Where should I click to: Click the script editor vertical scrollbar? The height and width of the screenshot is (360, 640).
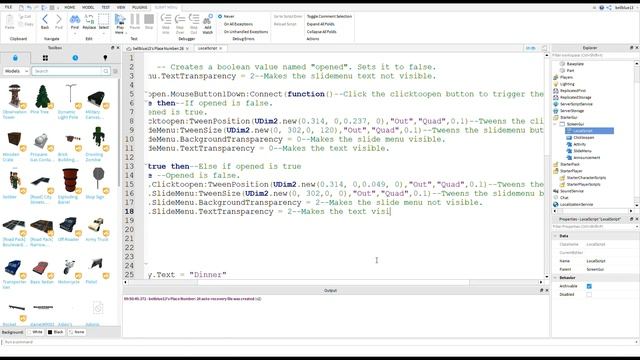pos(547,165)
